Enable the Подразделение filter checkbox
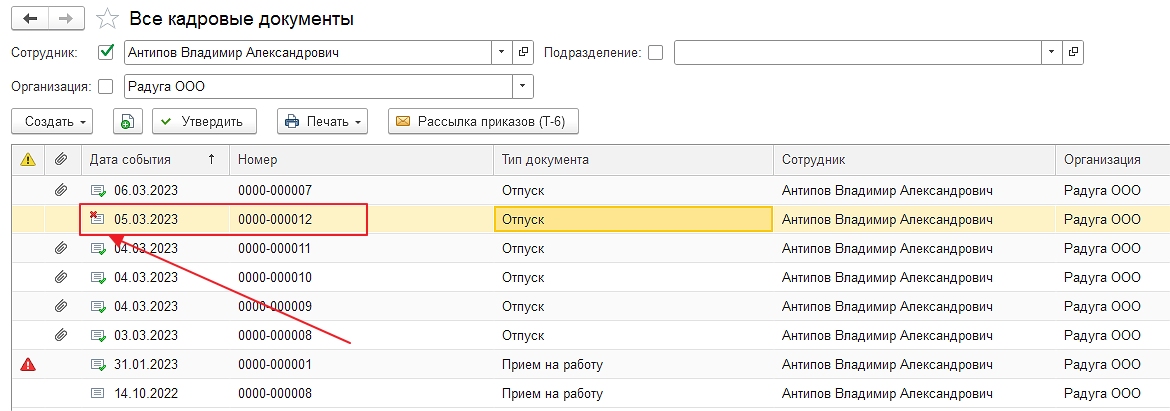Screen dimensions: 1170x411 point(656,52)
